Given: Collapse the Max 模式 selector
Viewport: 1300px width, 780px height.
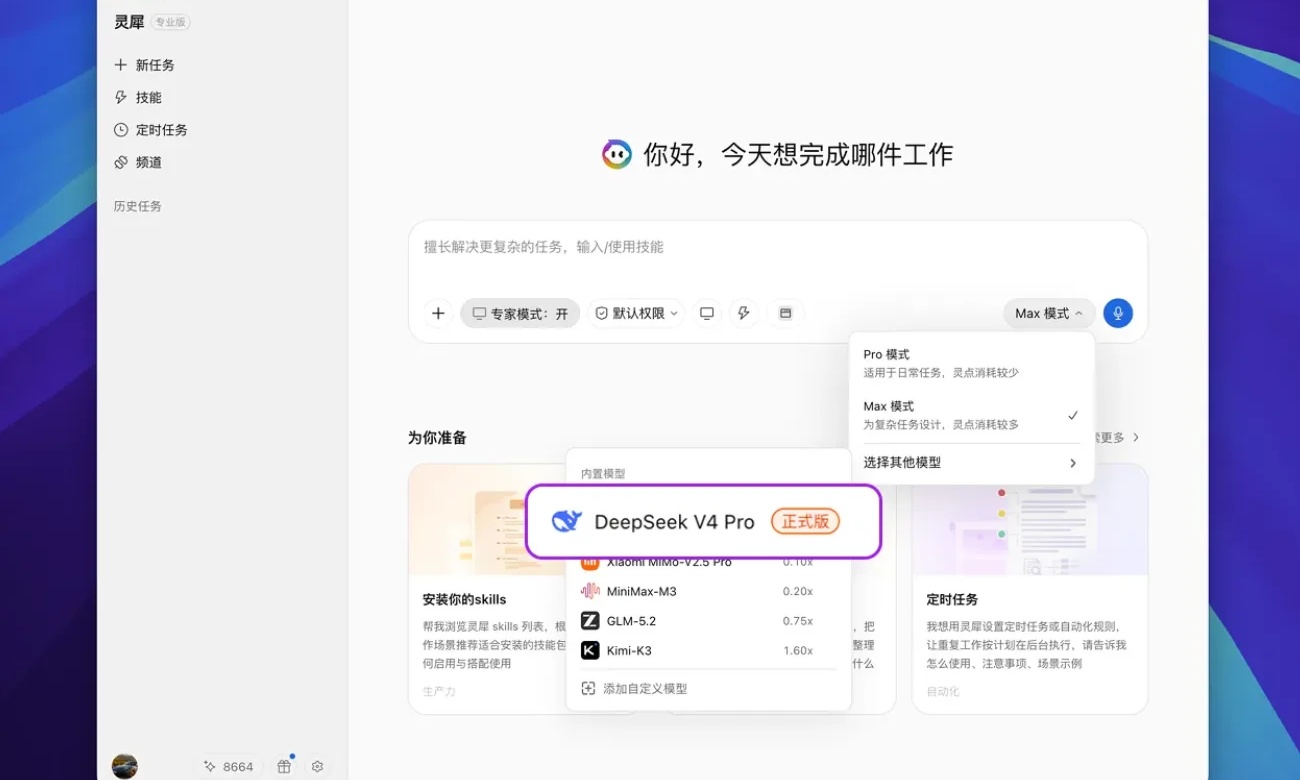Looking at the screenshot, I should click(1049, 313).
